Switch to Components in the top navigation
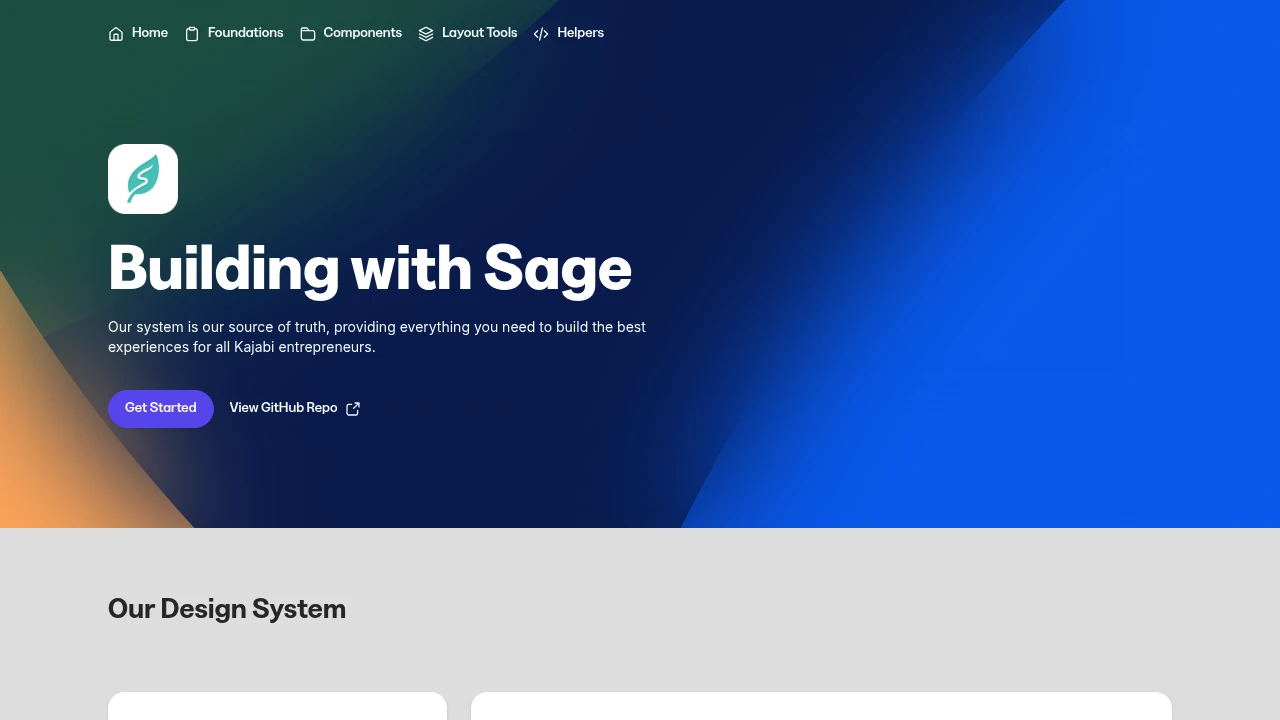The width and height of the screenshot is (1280, 720). [362, 33]
